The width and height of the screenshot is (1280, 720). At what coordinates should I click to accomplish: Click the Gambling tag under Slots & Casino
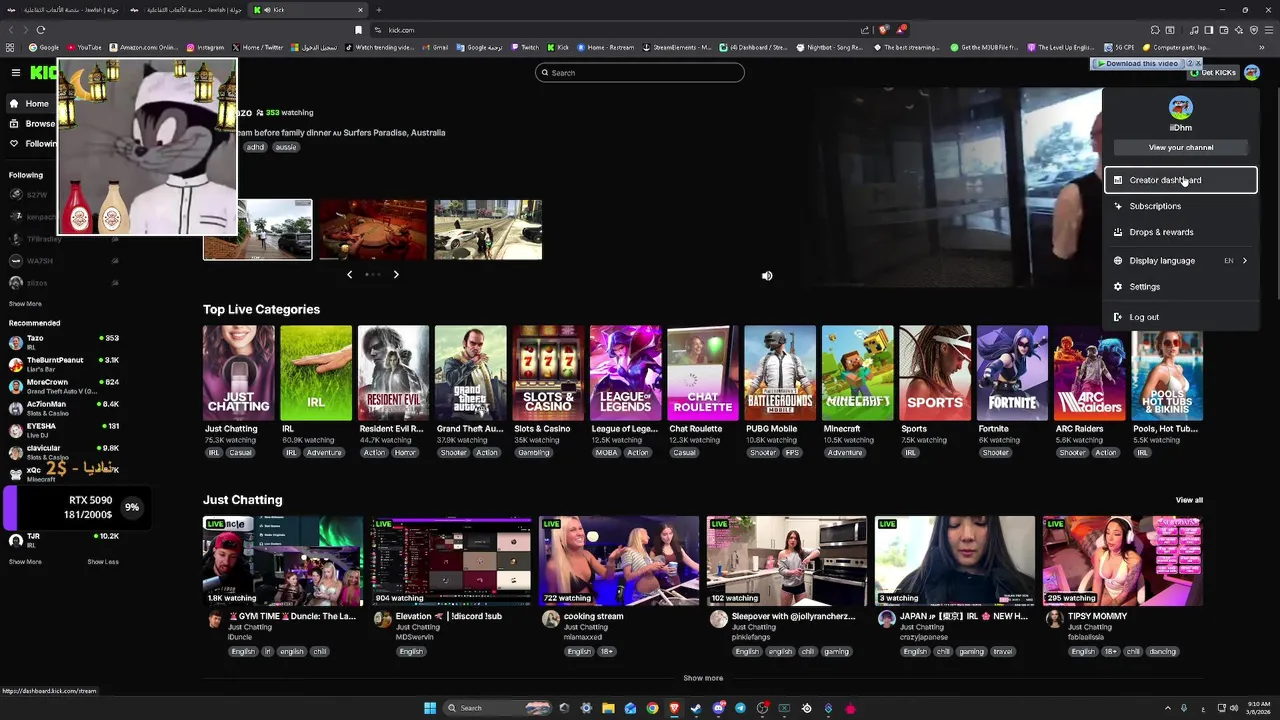tap(534, 453)
